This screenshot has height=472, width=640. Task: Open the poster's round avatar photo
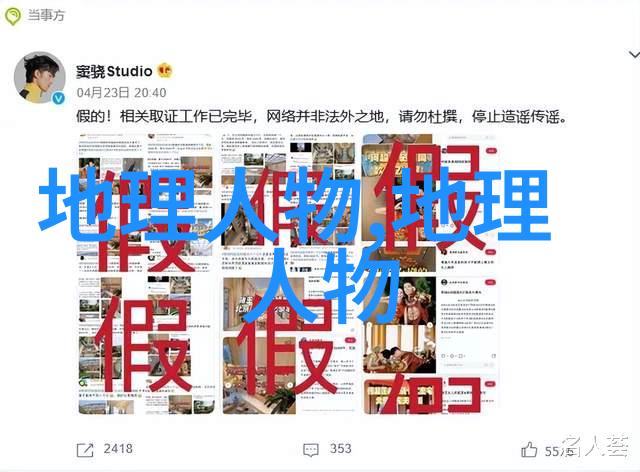[40, 78]
